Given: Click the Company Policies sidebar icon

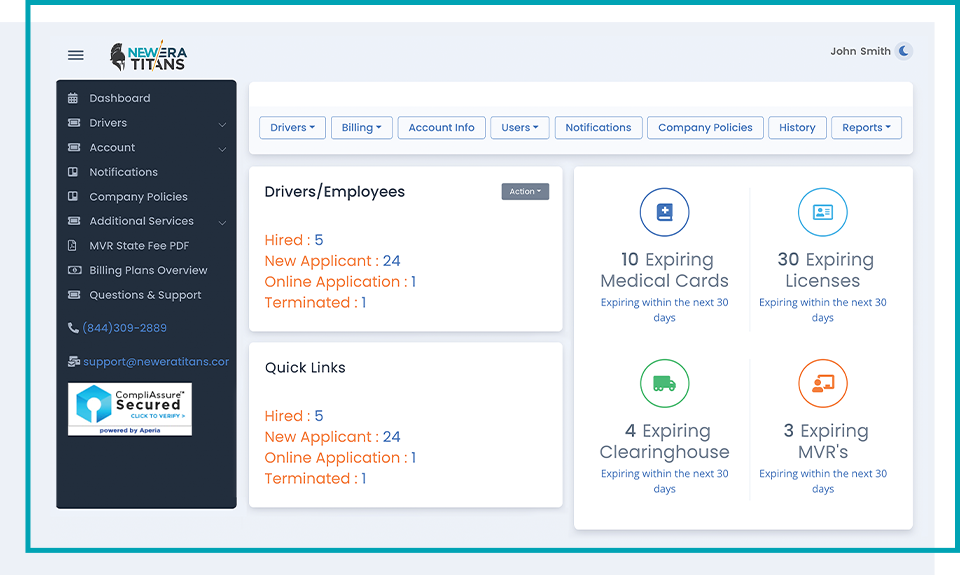Looking at the screenshot, I should 73,197.
